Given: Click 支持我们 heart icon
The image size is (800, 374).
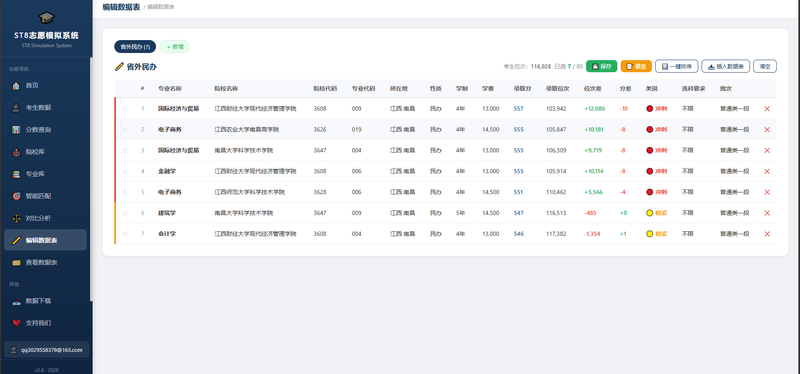Looking at the screenshot, I should coord(16,323).
